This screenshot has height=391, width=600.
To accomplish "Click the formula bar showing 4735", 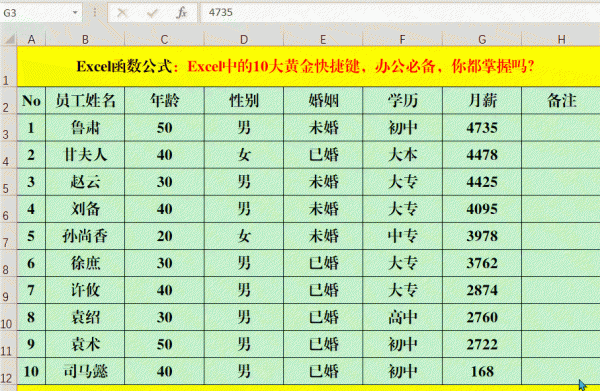I will click(400, 13).
